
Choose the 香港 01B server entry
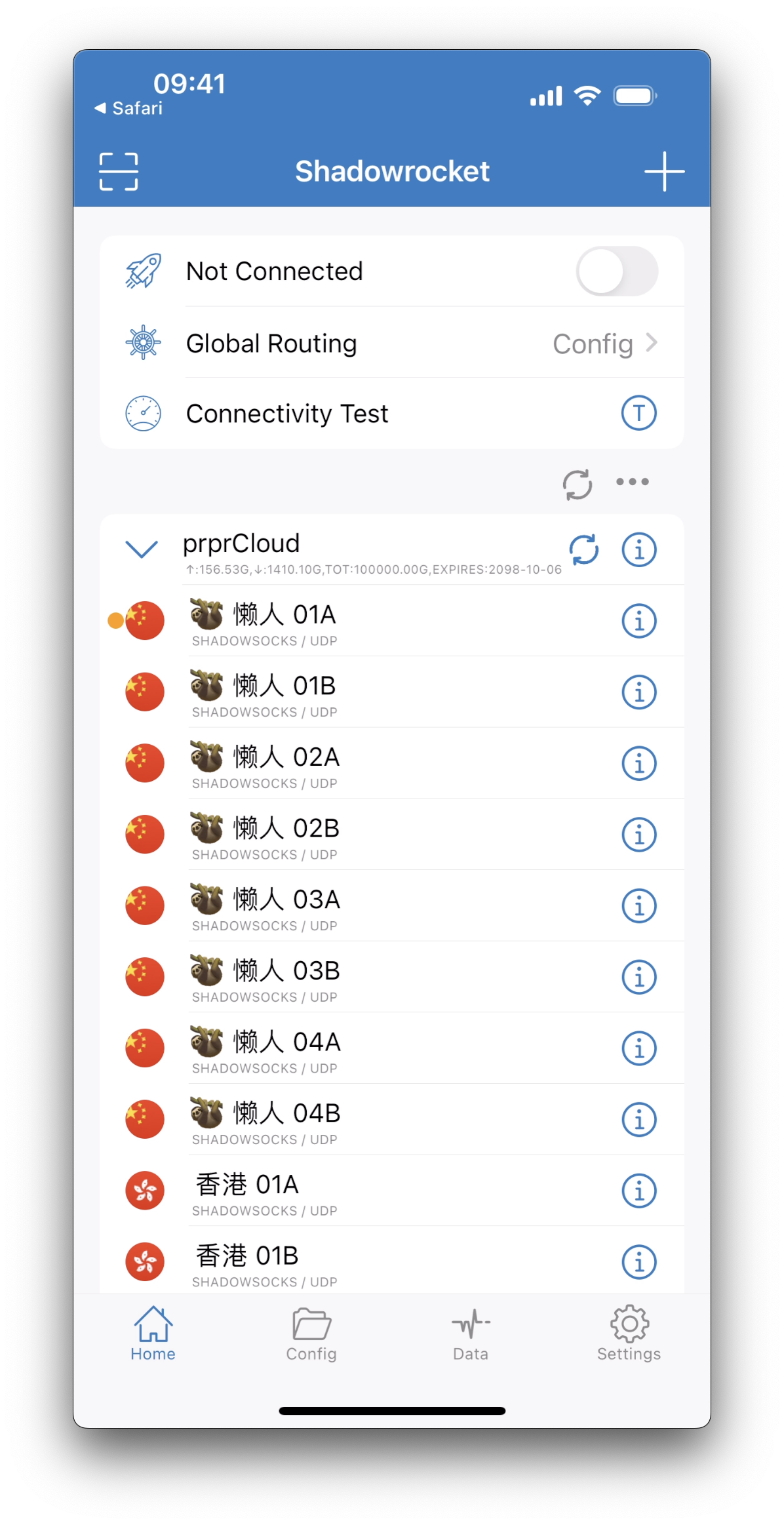tap(392, 1261)
